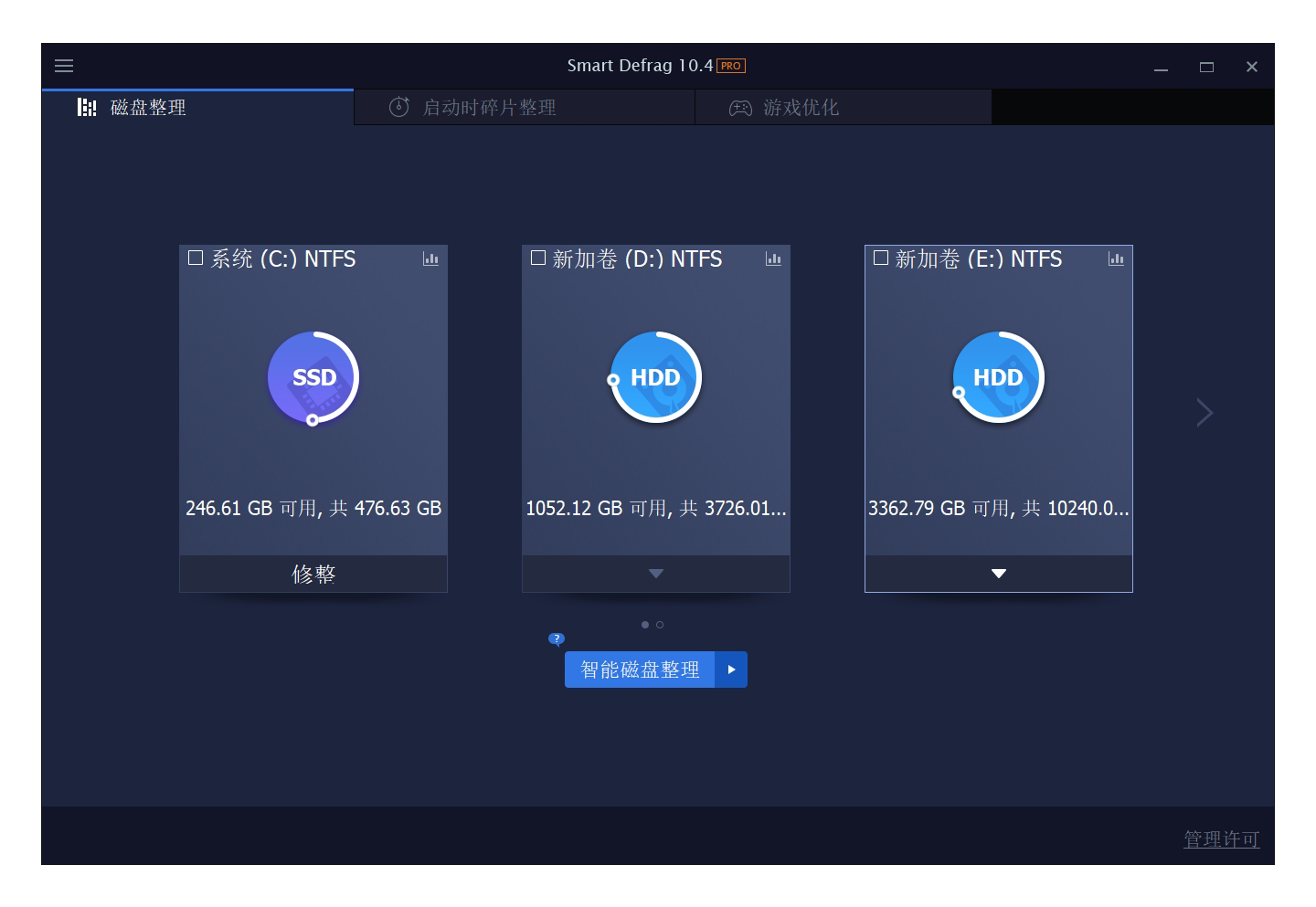Open the 管理许可 link
The image size is (1316, 907).
pyautogui.click(x=1221, y=838)
